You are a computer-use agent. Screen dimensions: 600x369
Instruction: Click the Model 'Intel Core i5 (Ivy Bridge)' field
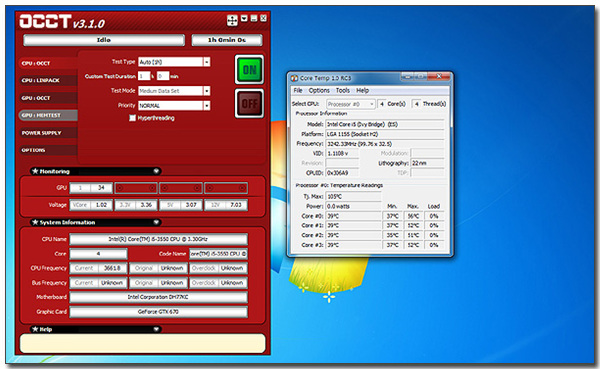coord(385,124)
